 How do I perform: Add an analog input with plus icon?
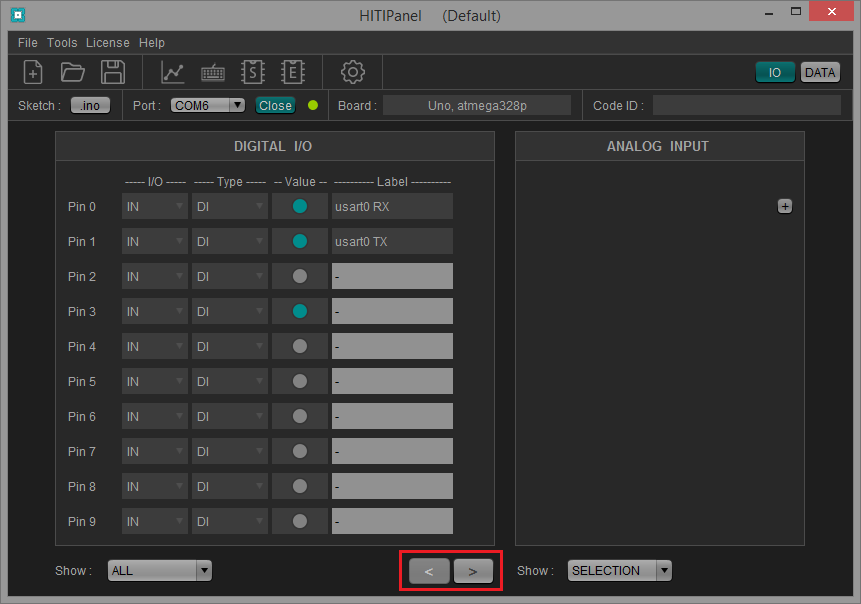[x=785, y=206]
